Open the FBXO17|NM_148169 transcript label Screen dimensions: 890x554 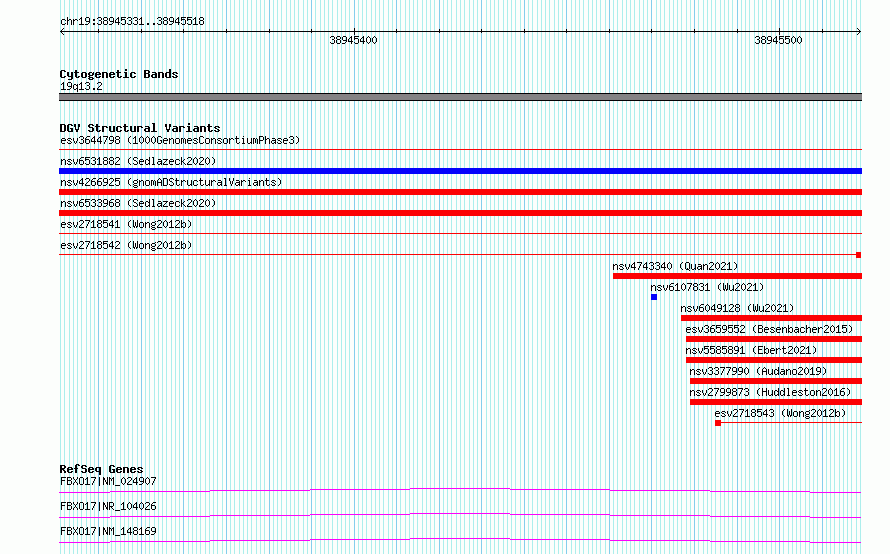[108, 531]
